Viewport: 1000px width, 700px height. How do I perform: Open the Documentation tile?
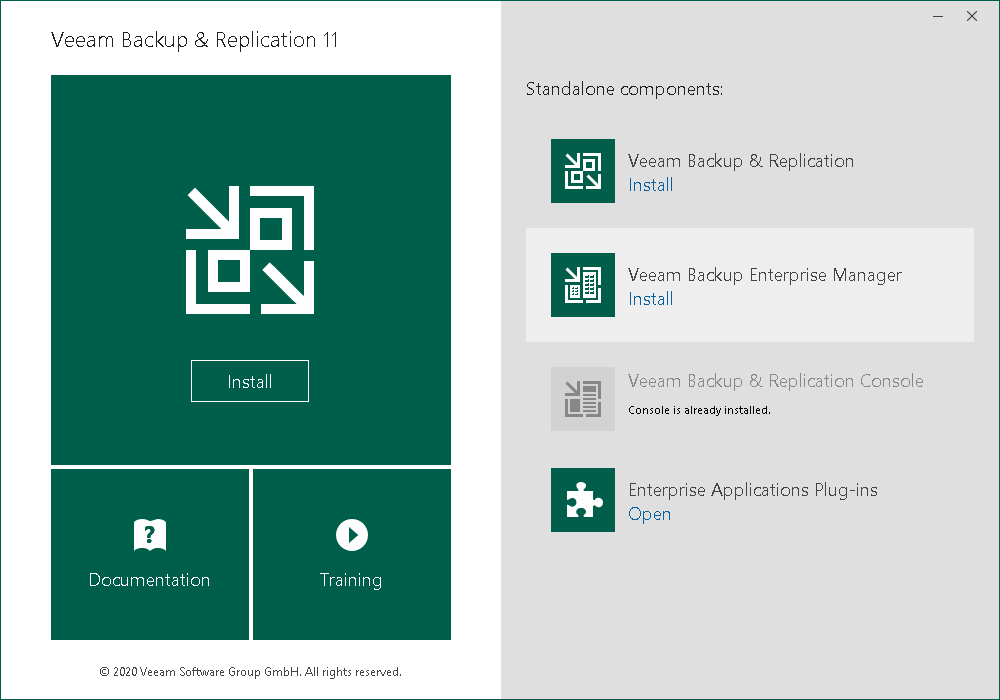149,555
